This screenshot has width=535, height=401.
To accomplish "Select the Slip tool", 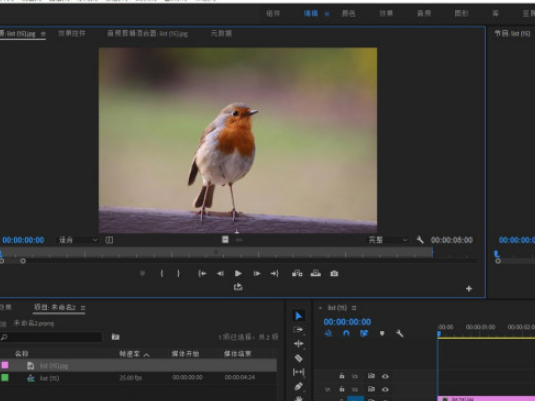I will tap(299, 372).
